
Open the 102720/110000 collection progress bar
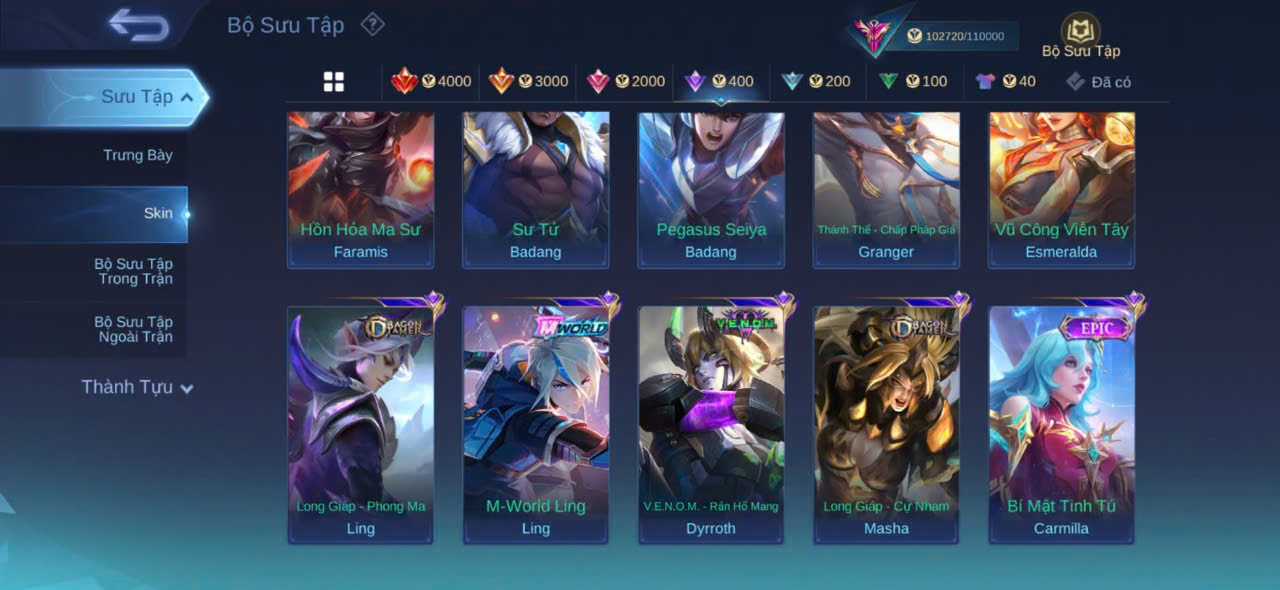tap(961, 36)
